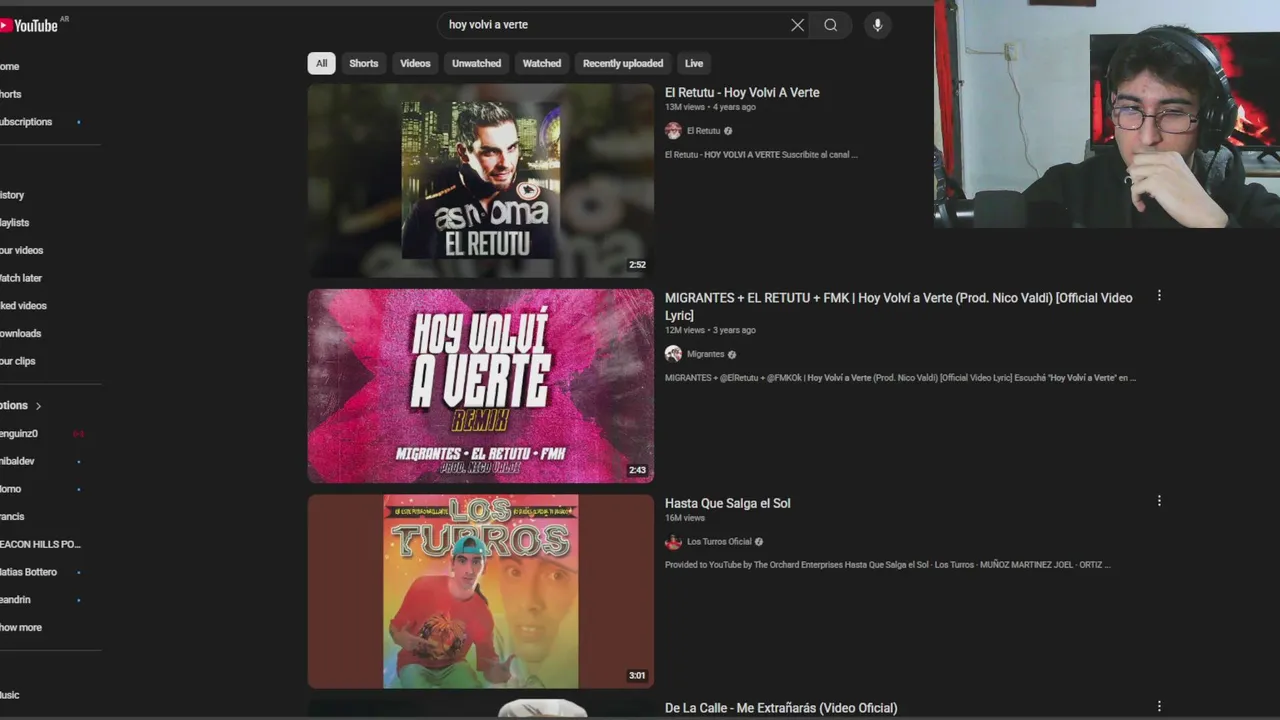Start voice search with the microphone icon
1280x720 pixels.
tap(877, 25)
